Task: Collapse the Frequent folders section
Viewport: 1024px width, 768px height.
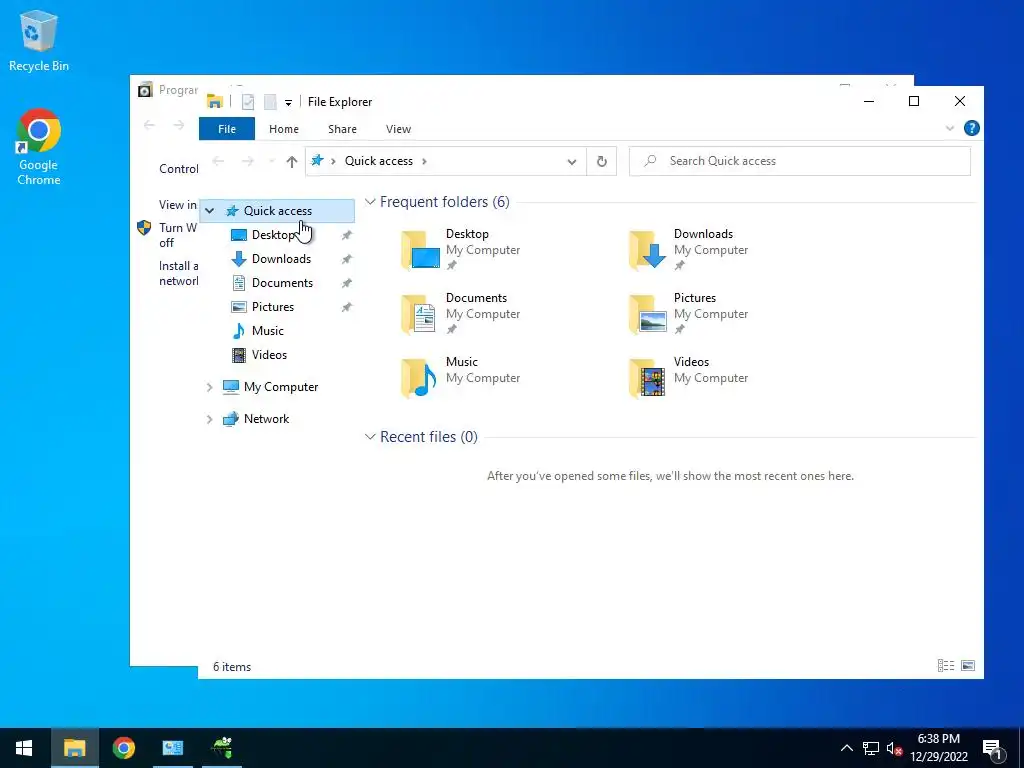Action: [x=370, y=202]
